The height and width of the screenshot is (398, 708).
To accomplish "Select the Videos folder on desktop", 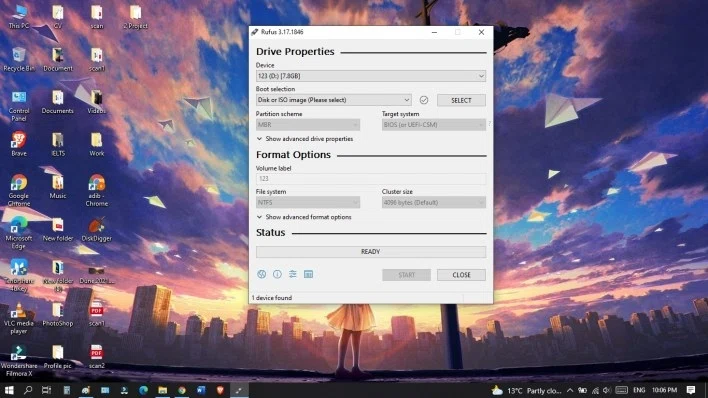I will pyautogui.click(x=96, y=102).
